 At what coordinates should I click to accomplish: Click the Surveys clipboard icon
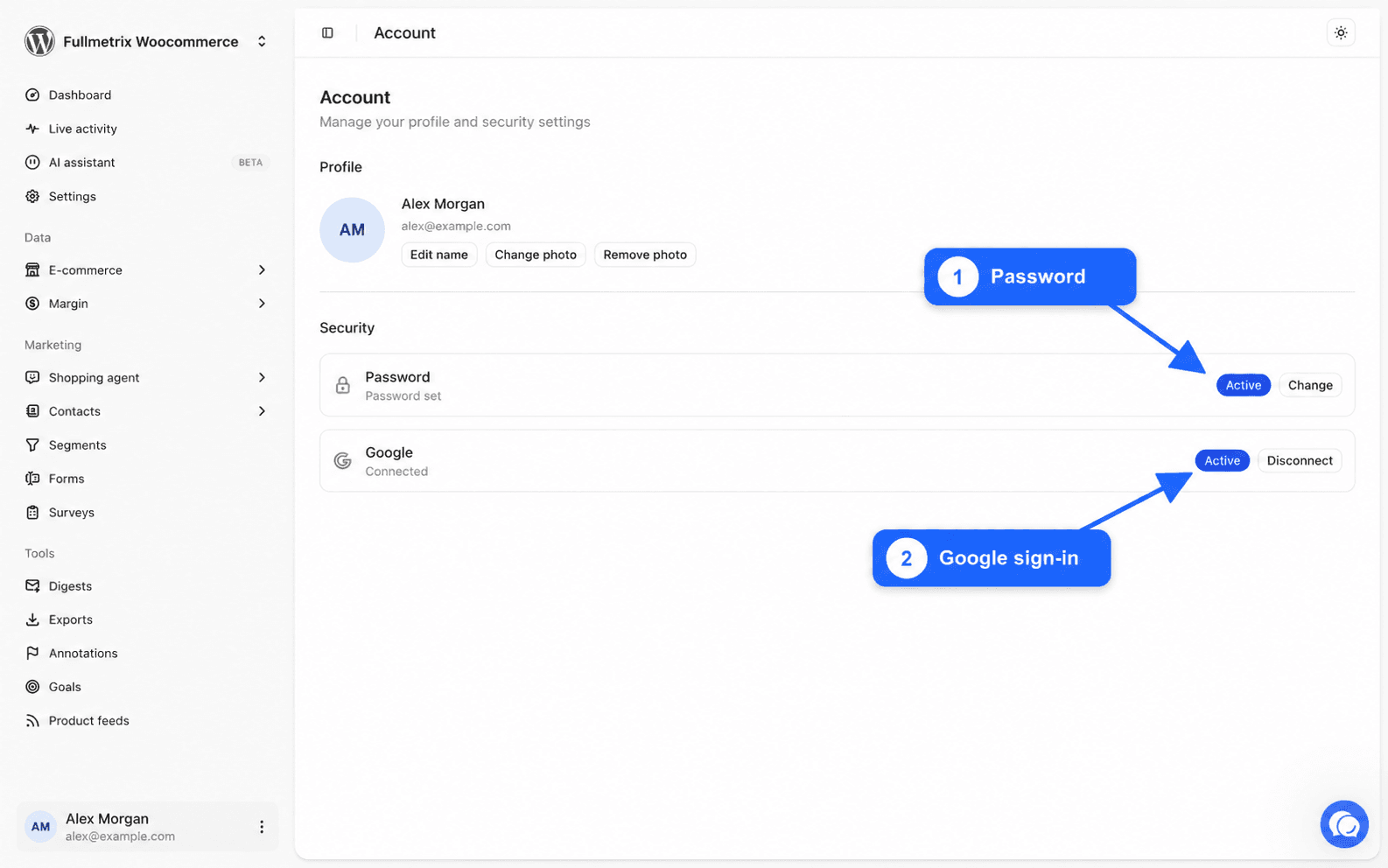coord(32,512)
